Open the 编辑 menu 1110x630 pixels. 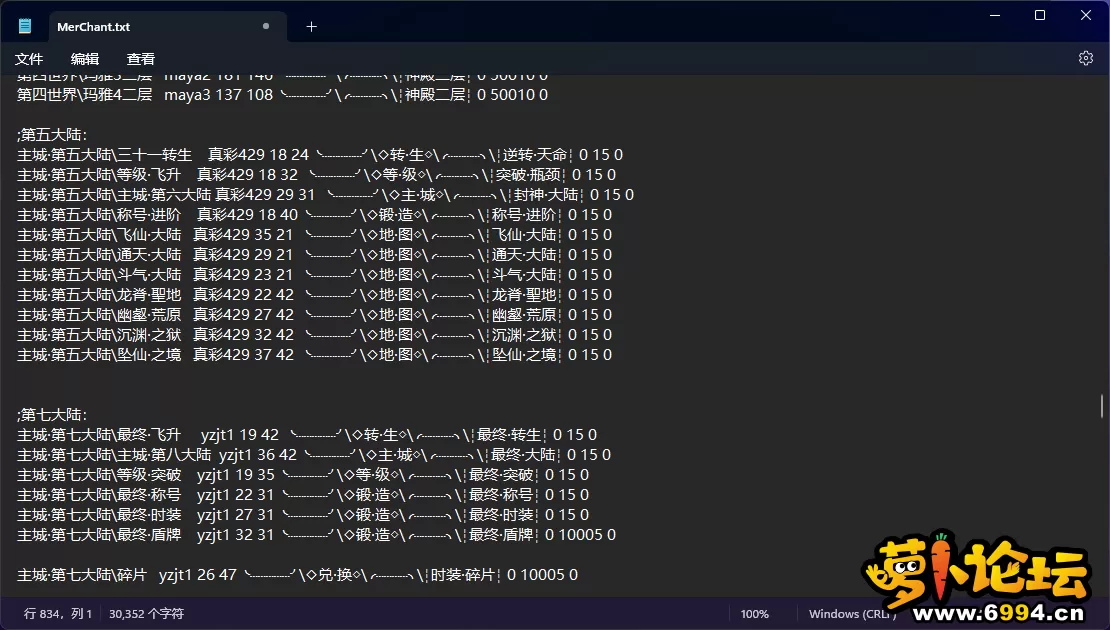(x=85, y=59)
